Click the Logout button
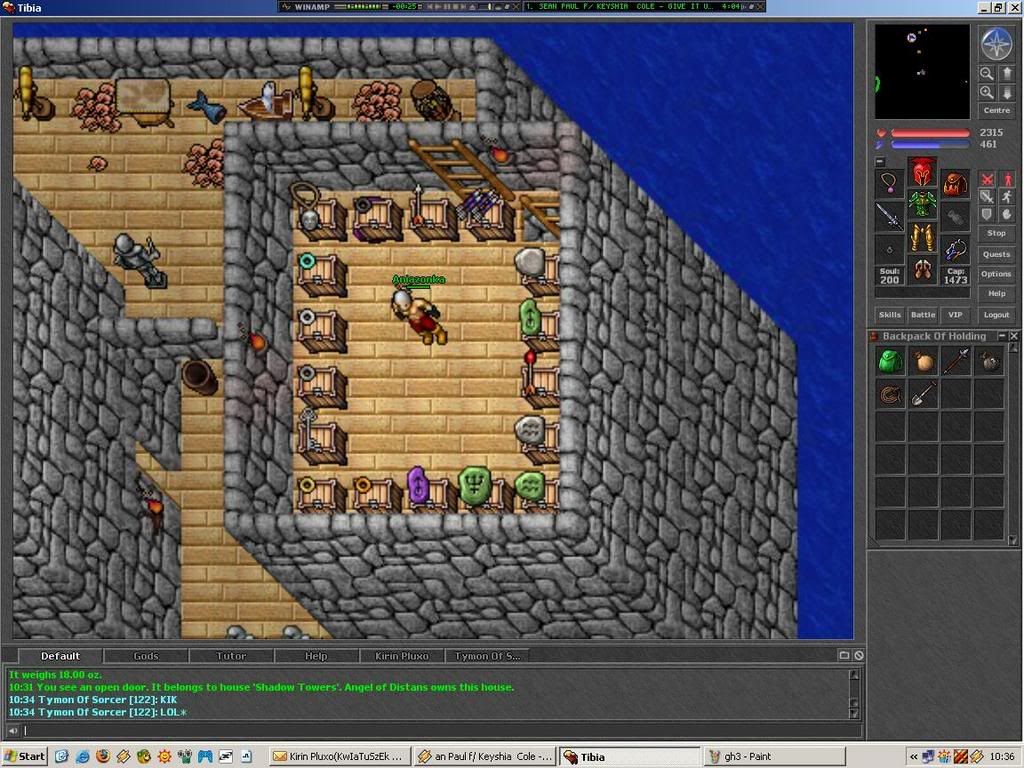Screen dimensions: 1024x768 click(997, 315)
